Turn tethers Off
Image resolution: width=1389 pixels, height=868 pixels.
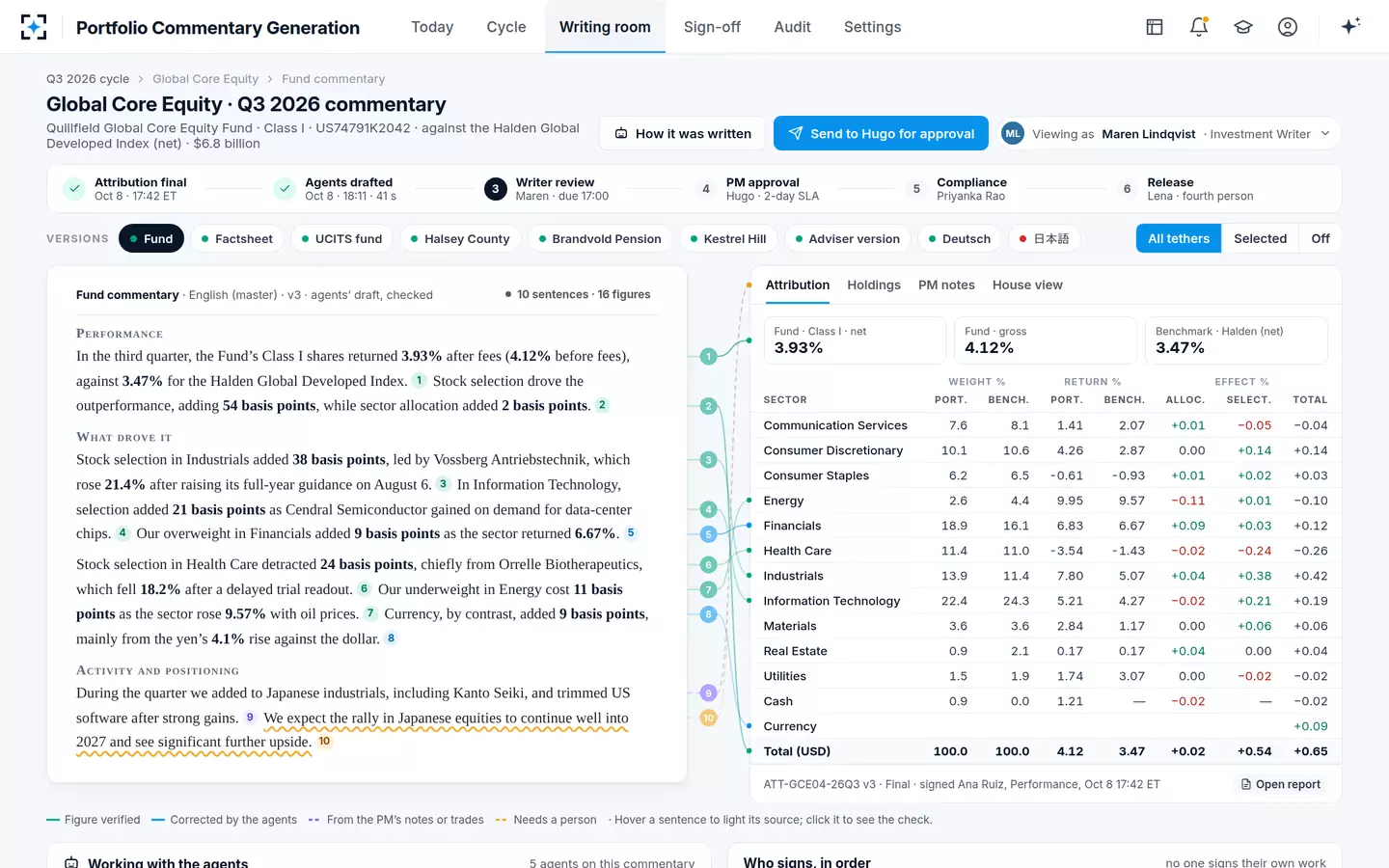[1320, 238]
